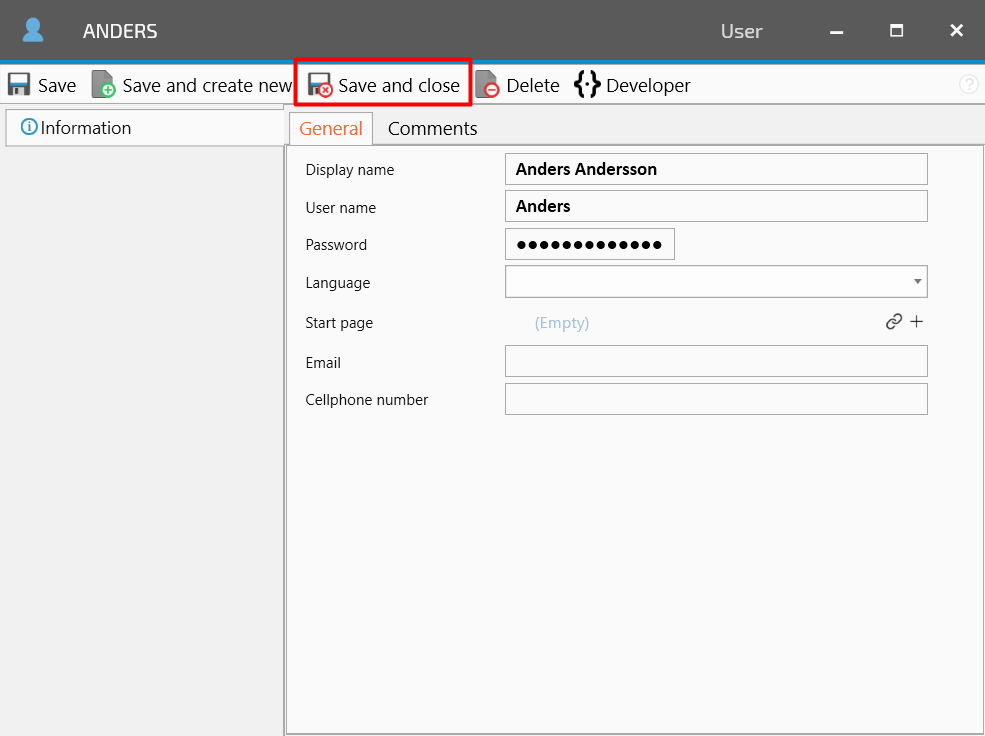
Task: Click the Start page plus icon
Action: click(x=916, y=322)
